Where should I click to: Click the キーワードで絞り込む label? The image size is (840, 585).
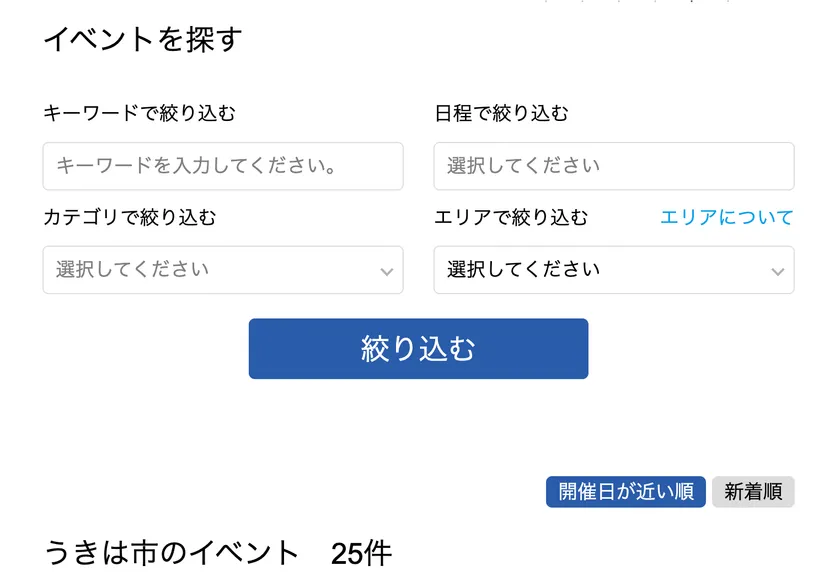139,113
